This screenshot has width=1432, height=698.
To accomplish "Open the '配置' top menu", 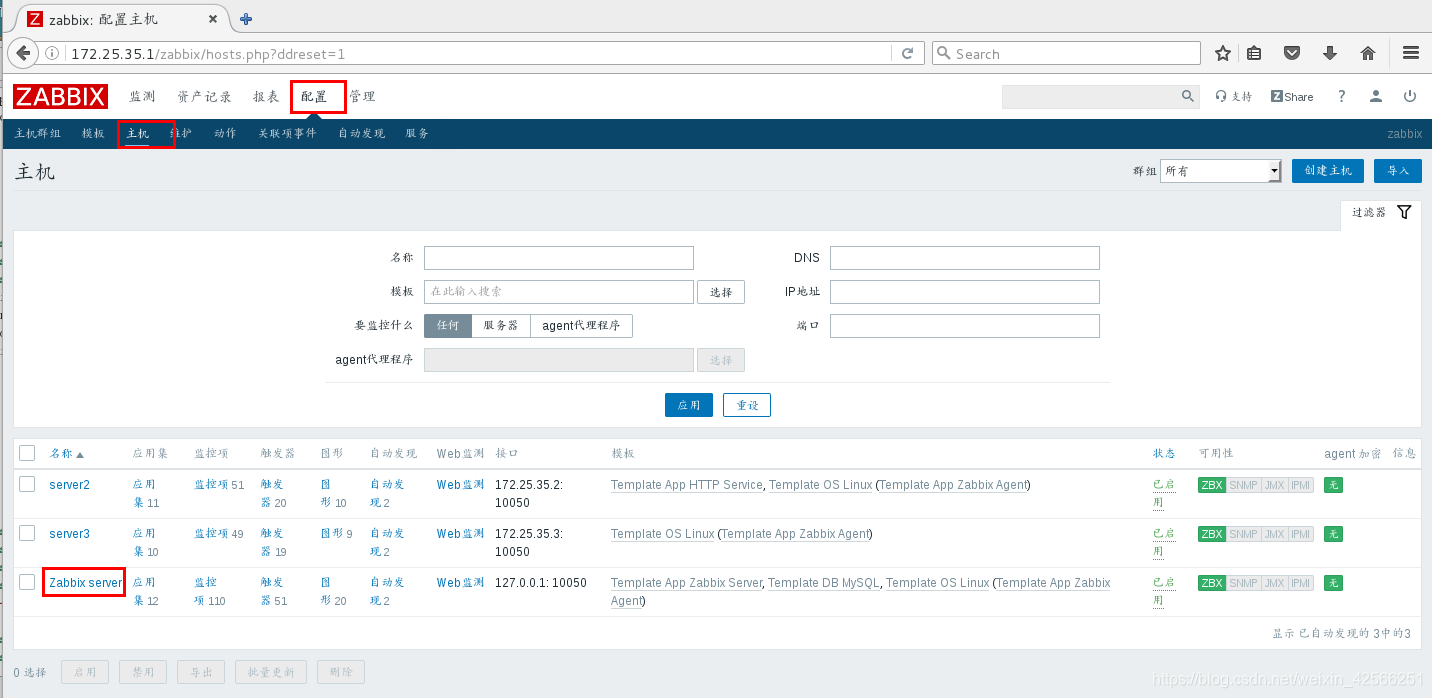I will 314,97.
